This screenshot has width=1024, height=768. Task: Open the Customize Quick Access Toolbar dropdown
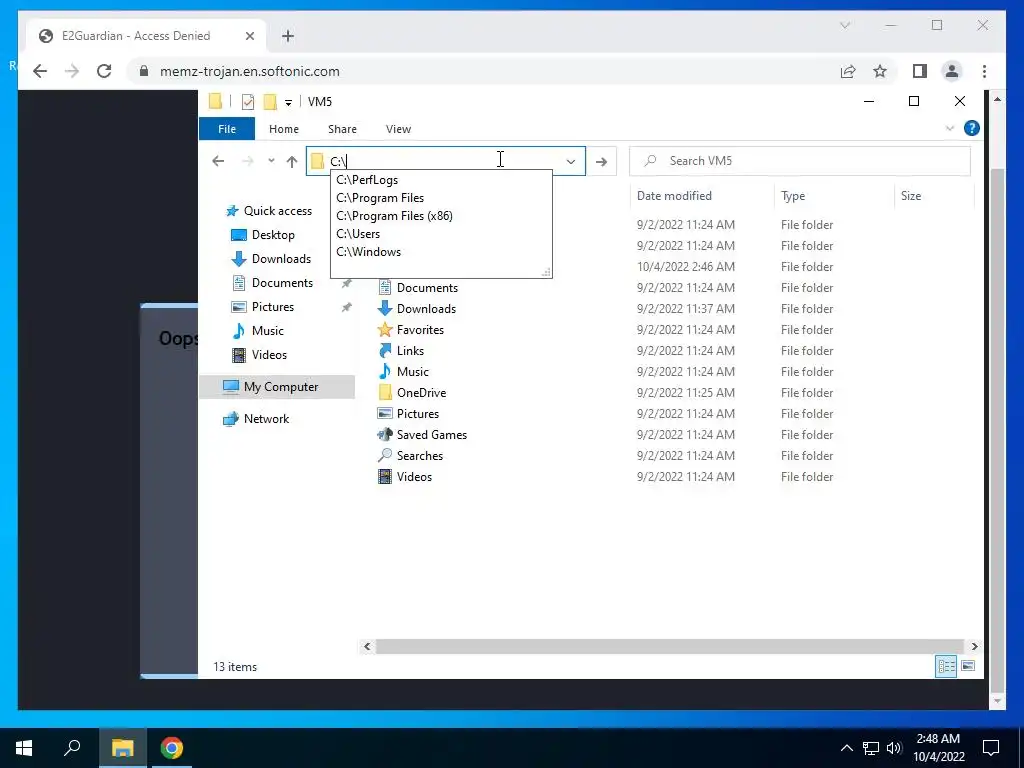point(288,103)
